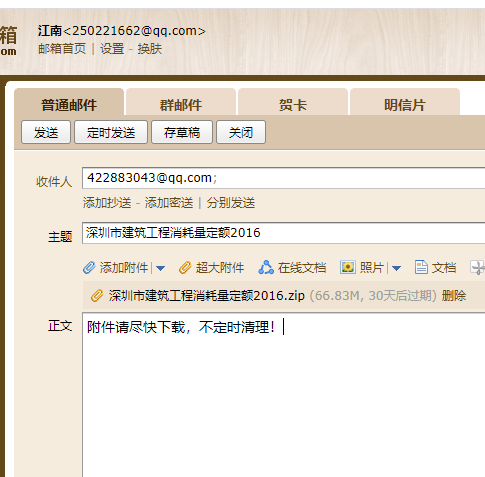Click the 主题 label
The image size is (485, 477).
60,237
